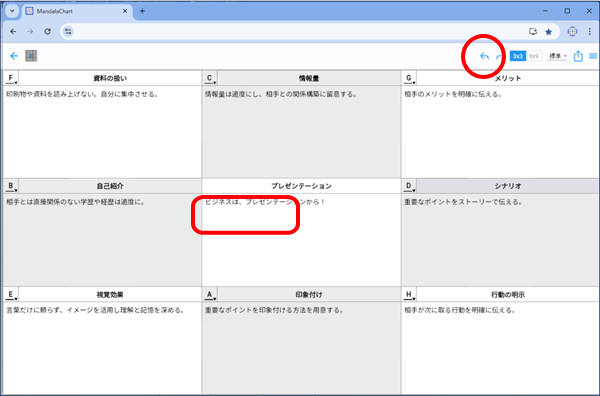Open cell G label dropdown
This screenshot has width=600, height=396.
click(x=409, y=78)
